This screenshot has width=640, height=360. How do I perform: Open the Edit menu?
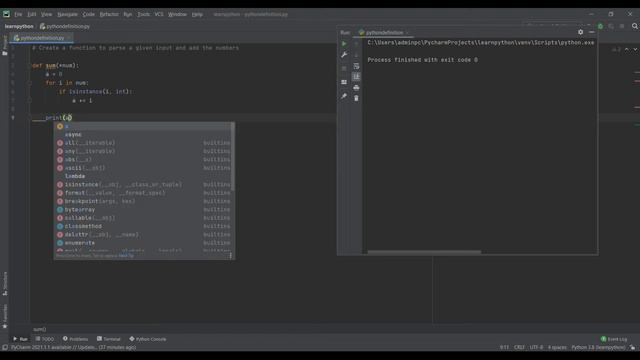coord(31,14)
